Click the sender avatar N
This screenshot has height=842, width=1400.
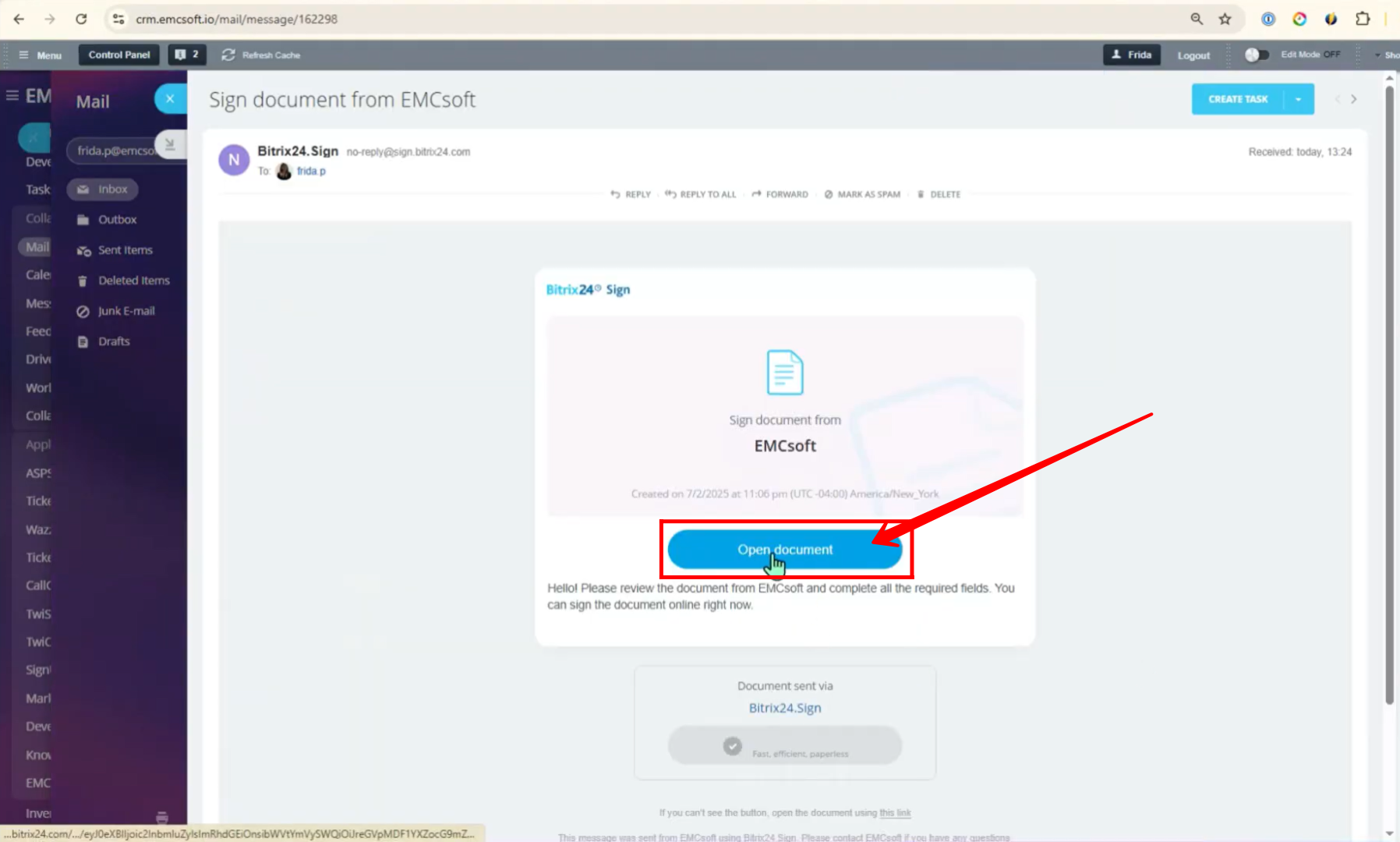[234, 160]
